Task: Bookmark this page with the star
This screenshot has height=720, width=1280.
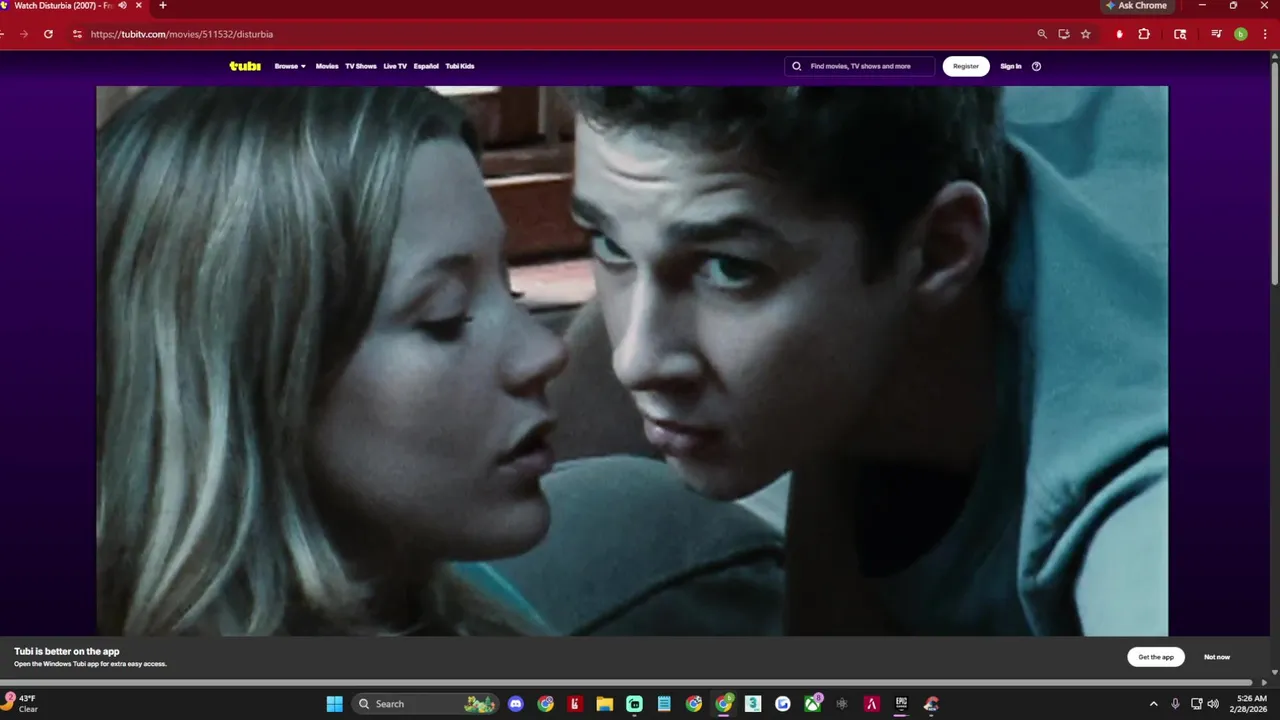Action: pyautogui.click(x=1086, y=34)
